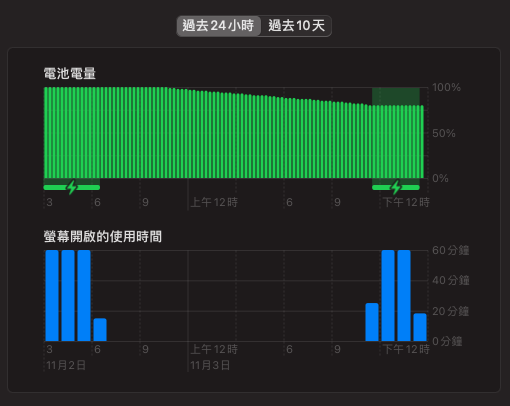Select the short blue usage bar at 6 o'clock
510x406 pixels.
[100, 330]
